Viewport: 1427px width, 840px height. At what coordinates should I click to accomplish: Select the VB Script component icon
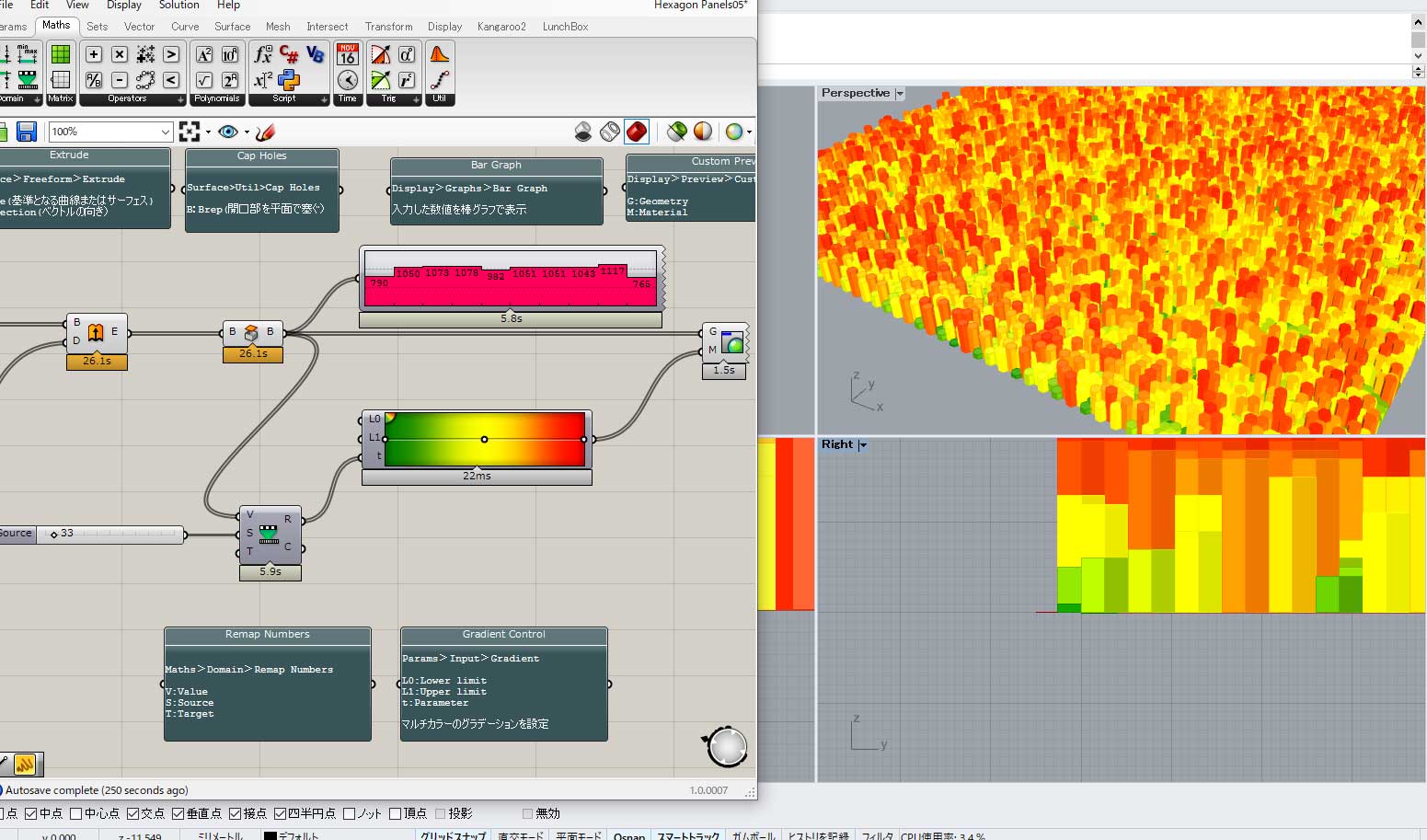(x=316, y=54)
